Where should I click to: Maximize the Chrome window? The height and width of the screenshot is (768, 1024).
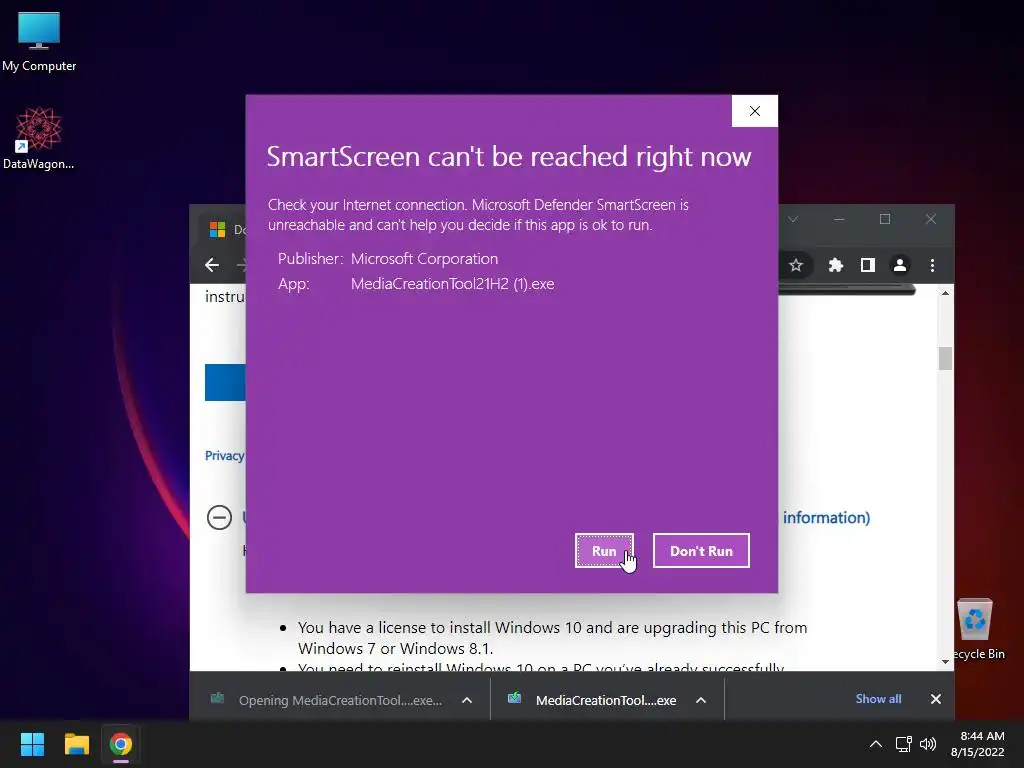click(x=884, y=219)
